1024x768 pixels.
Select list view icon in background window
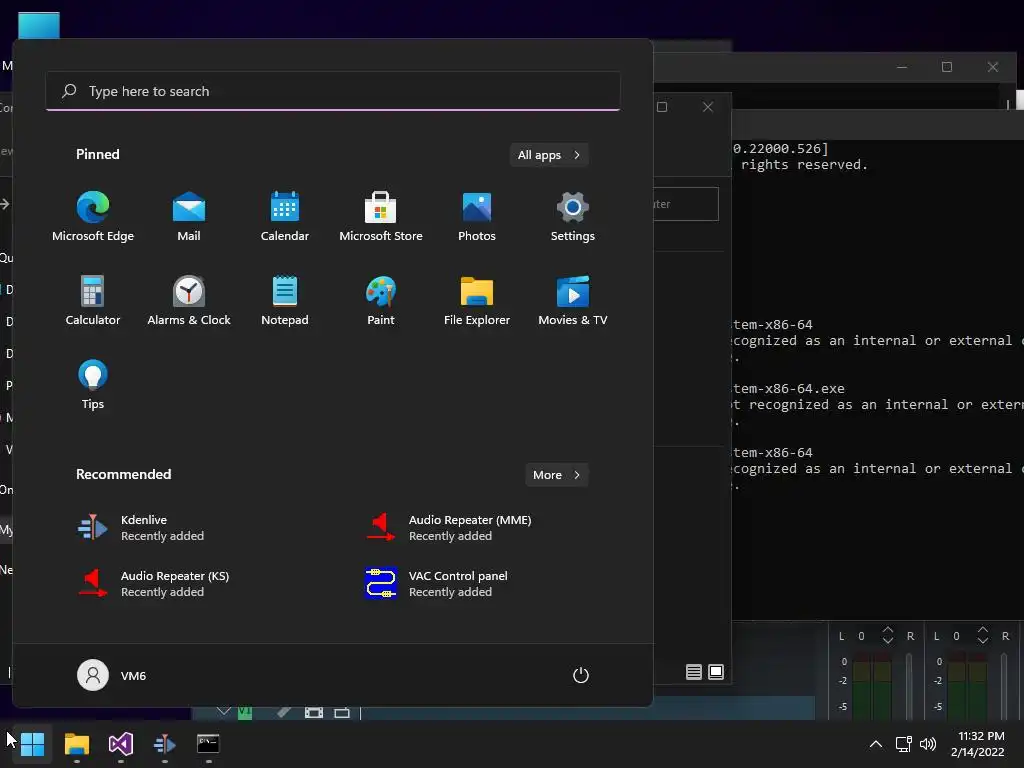[694, 672]
